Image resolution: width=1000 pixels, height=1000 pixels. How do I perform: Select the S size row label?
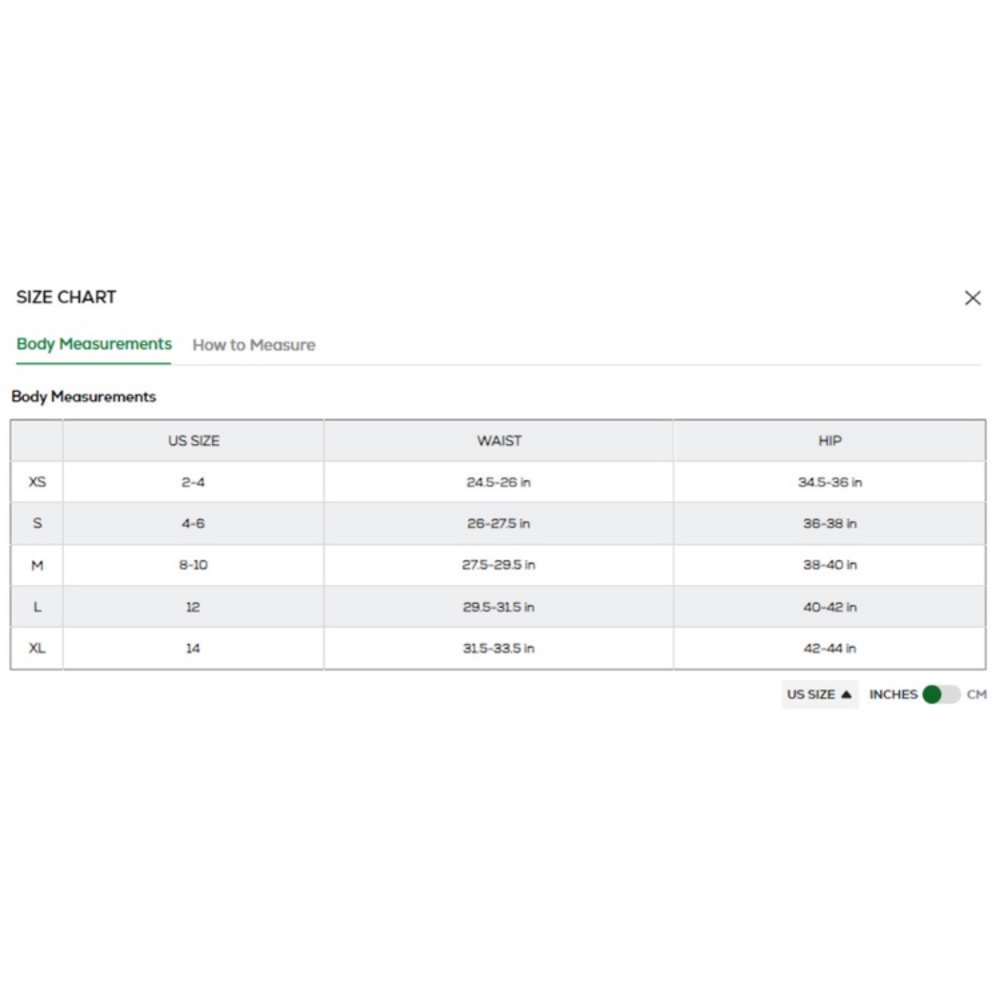(x=37, y=523)
